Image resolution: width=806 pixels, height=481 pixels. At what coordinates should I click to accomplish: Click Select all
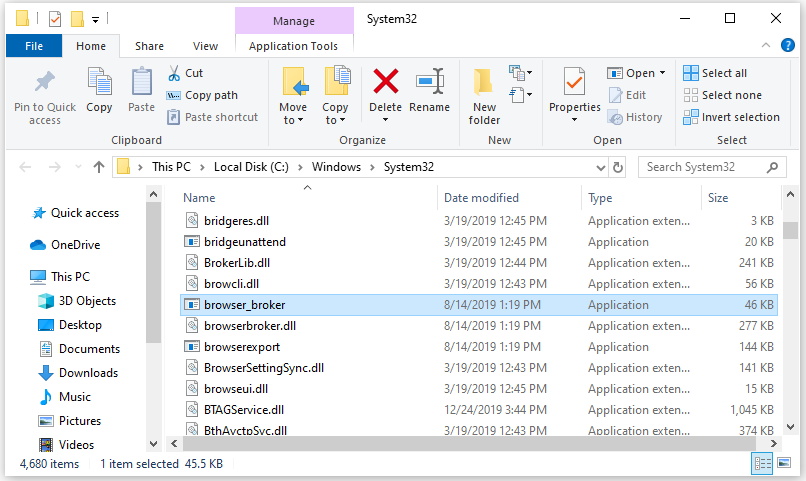715,73
